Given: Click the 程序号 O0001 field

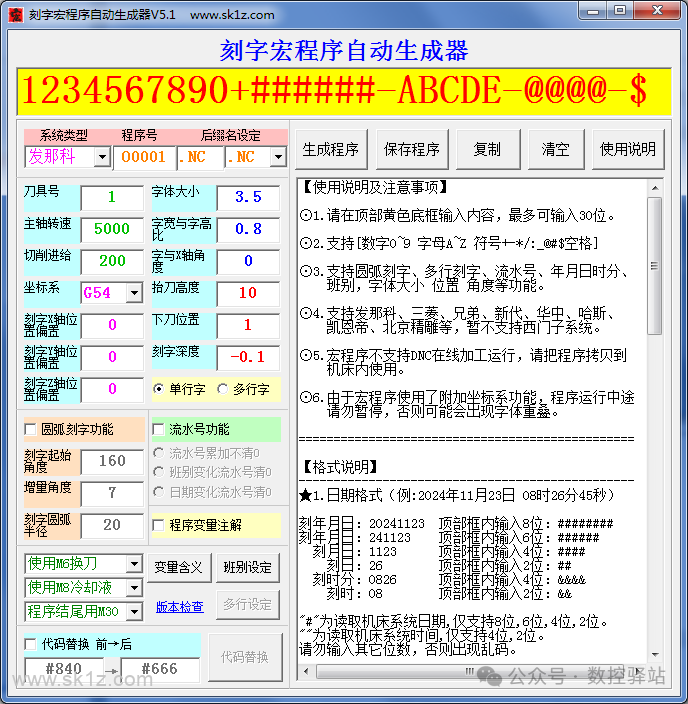Looking at the screenshot, I should coord(144,158).
